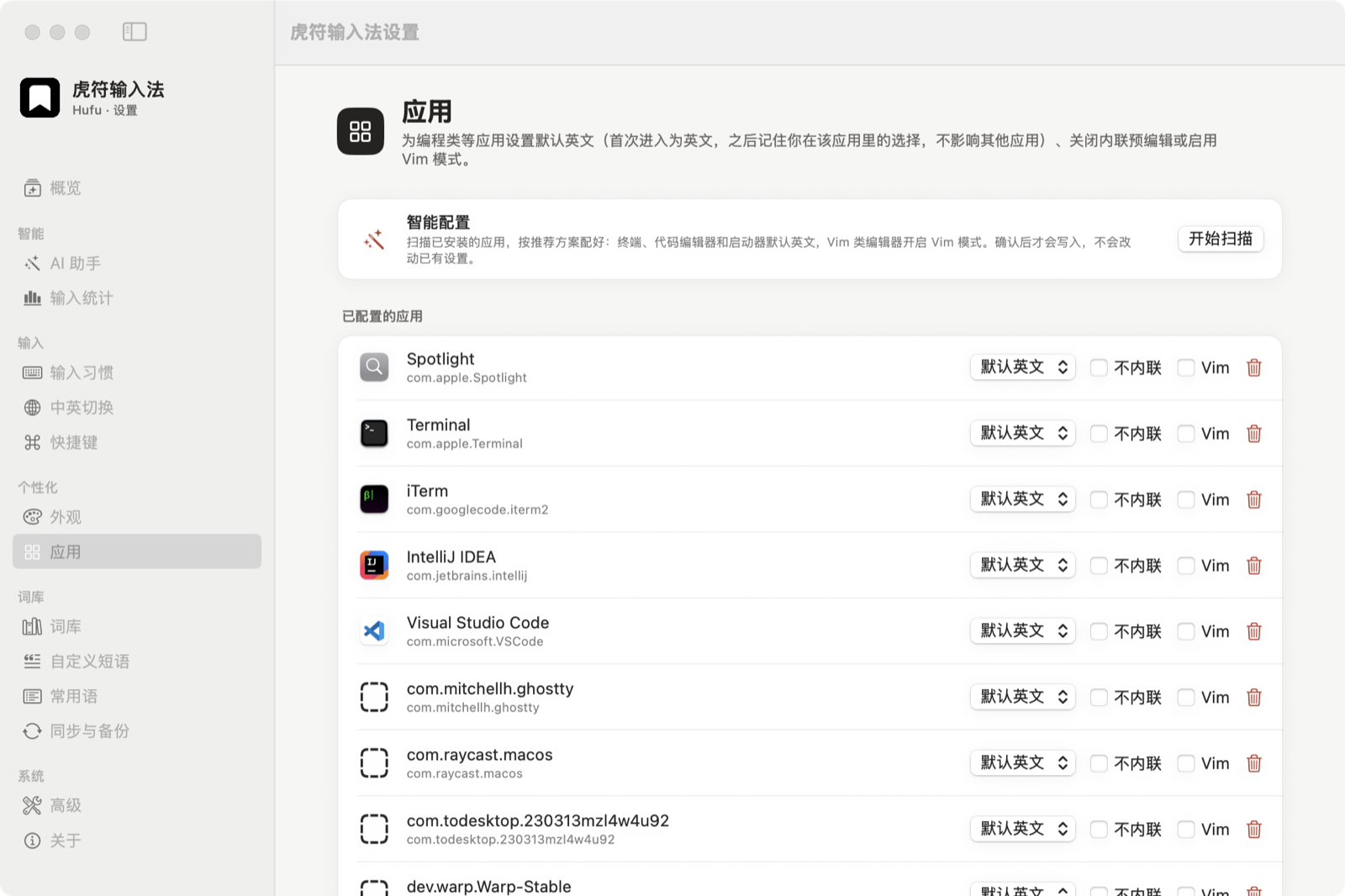Open 默认英文 dropdown for Spotlight
Image resolution: width=1345 pixels, height=896 pixels.
pyautogui.click(x=1023, y=367)
